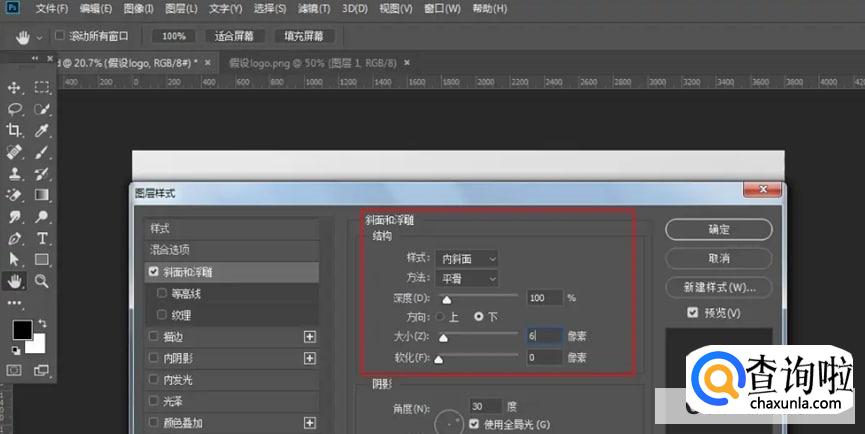This screenshot has width=865, height=434.
Task: Open the 滤镜(T) menu
Action: 314,8
